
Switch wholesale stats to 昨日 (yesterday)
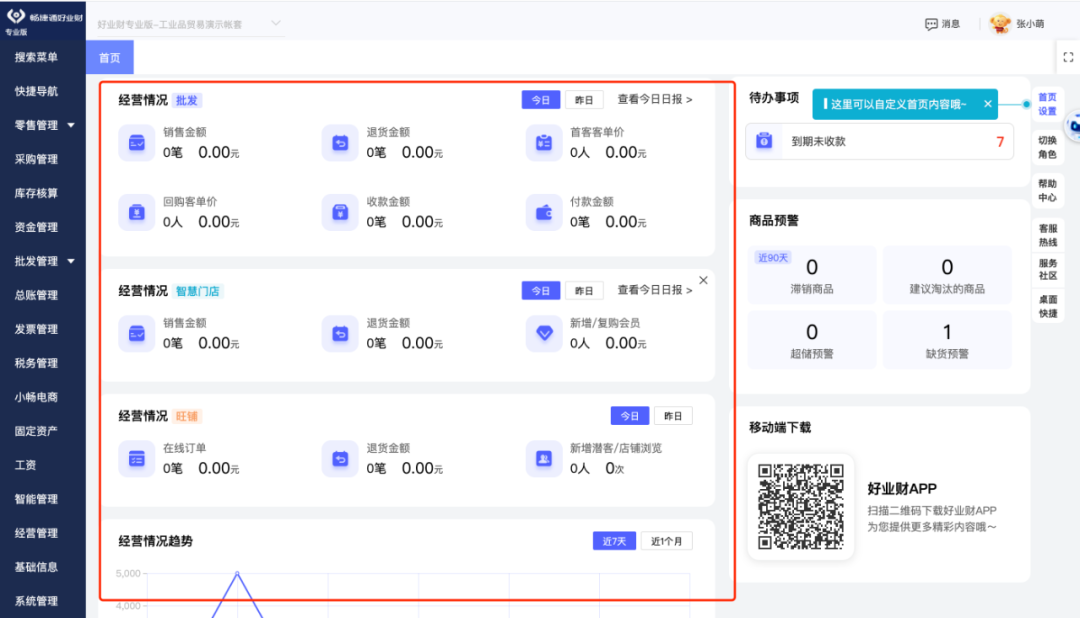click(584, 99)
